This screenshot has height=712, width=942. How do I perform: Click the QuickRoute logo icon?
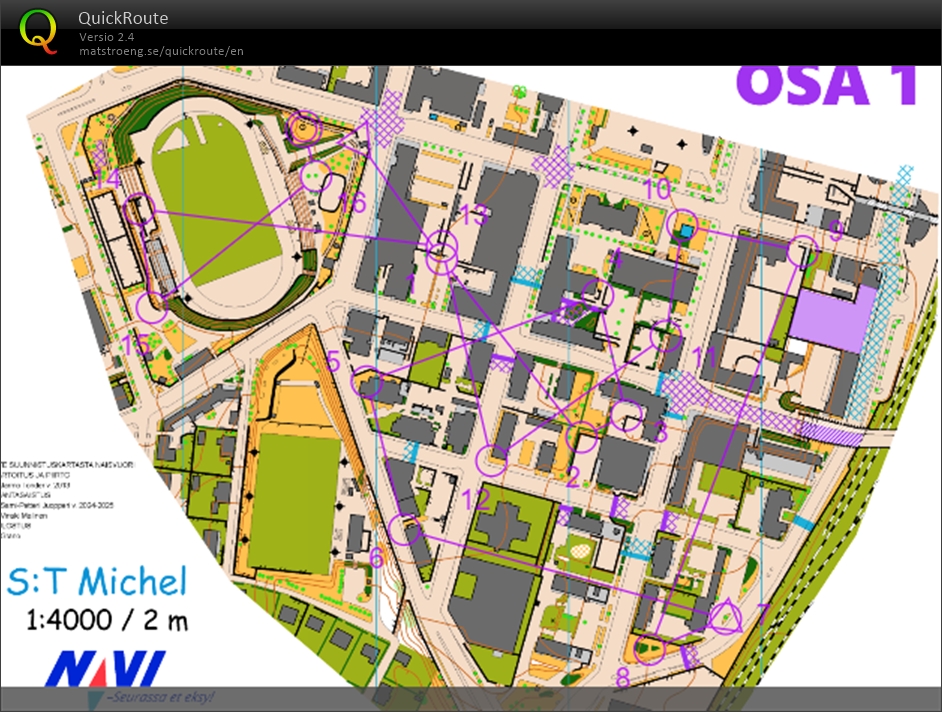point(39,30)
